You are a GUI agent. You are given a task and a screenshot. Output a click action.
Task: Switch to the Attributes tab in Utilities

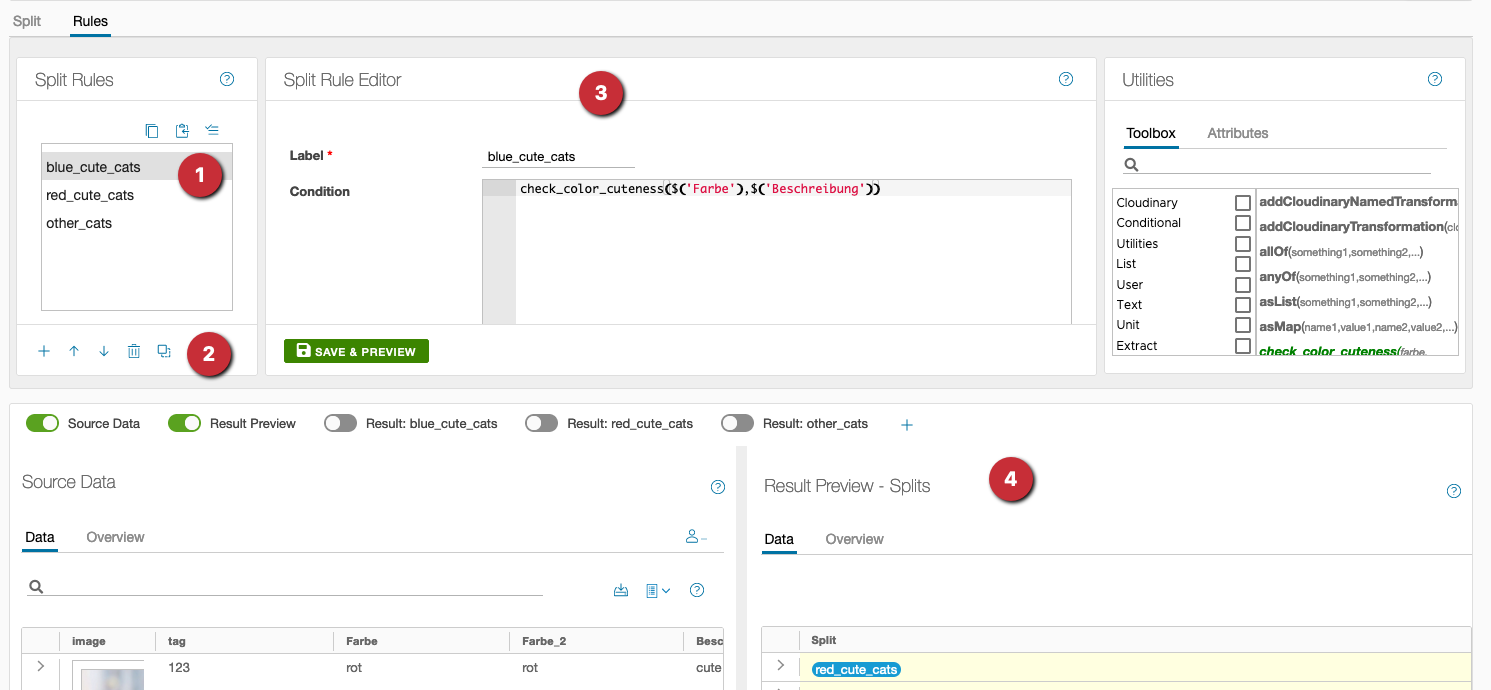(x=1237, y=133)
